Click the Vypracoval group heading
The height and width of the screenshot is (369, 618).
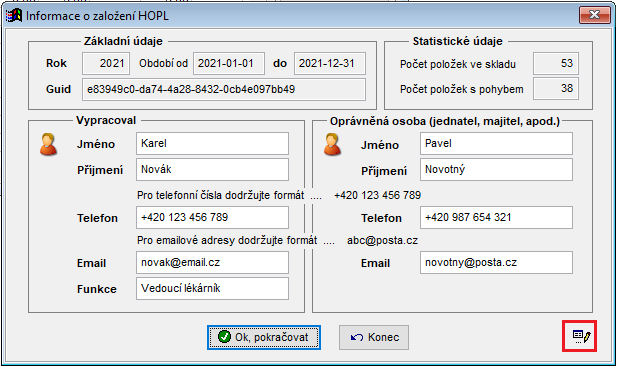(106, 120)
